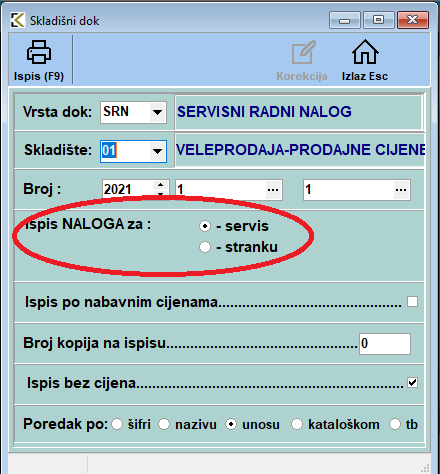440x474 pixels.
Task: Sort order by šifri radio
Action: pyautogui.click(x=117, y=424)
